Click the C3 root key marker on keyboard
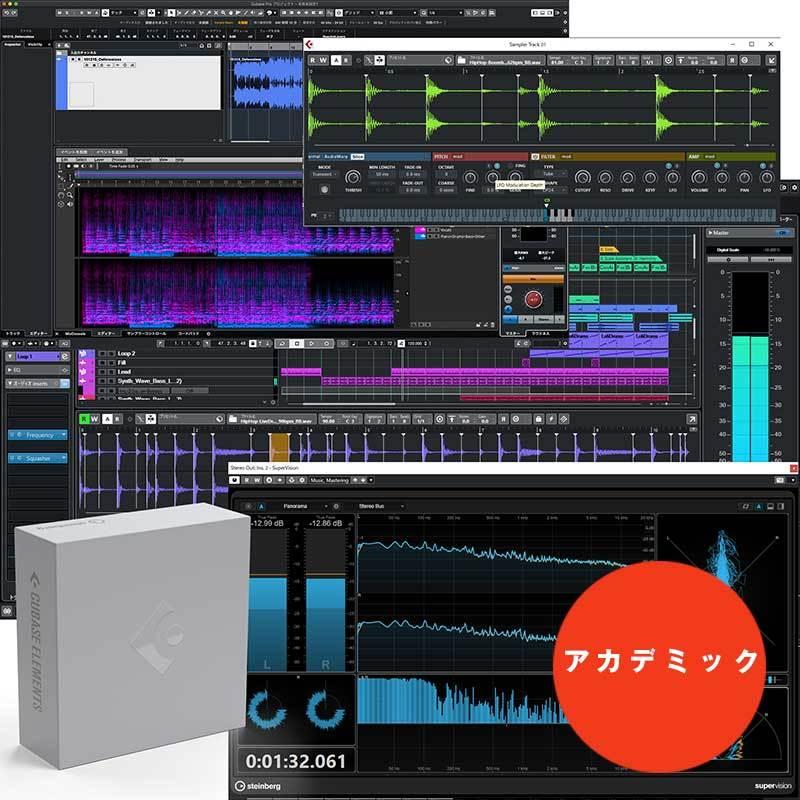Screen dimensions: 800x800 (547, 203)
